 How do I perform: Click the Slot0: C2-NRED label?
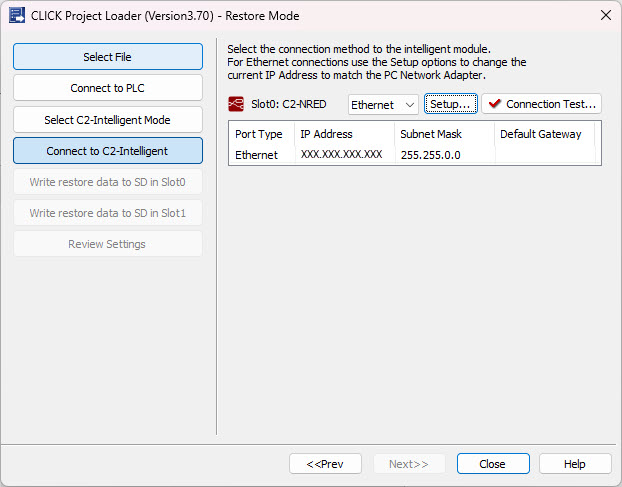pos(289,104)
